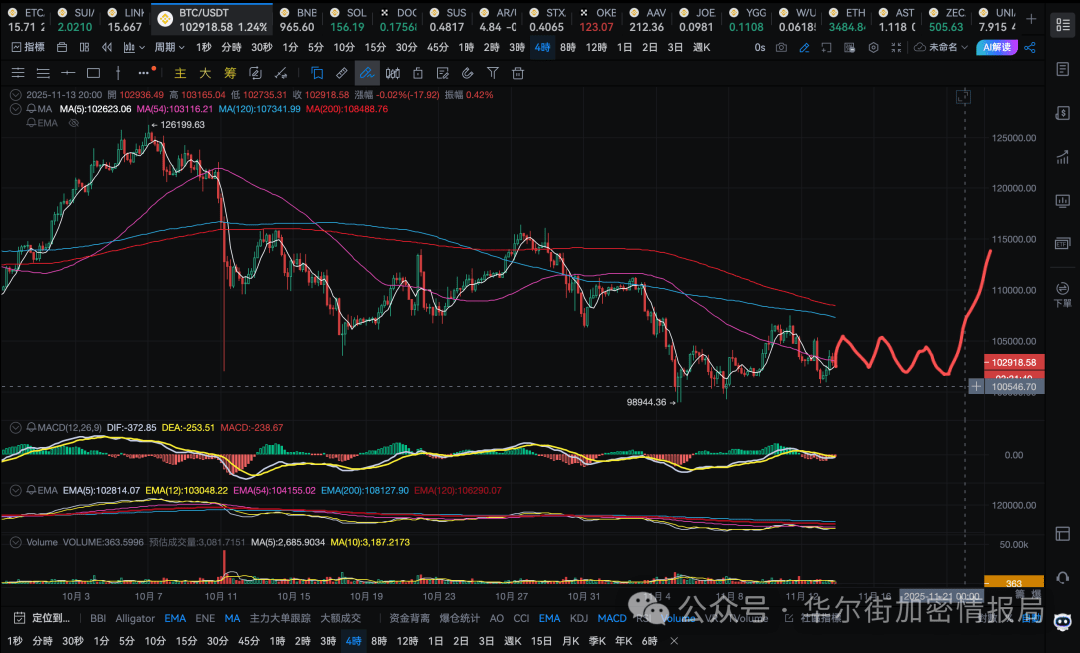Switch to the ZEC ticker tab
This screenshot has height=653, width=1080.
pyautogui.click(x=946, y=20)
